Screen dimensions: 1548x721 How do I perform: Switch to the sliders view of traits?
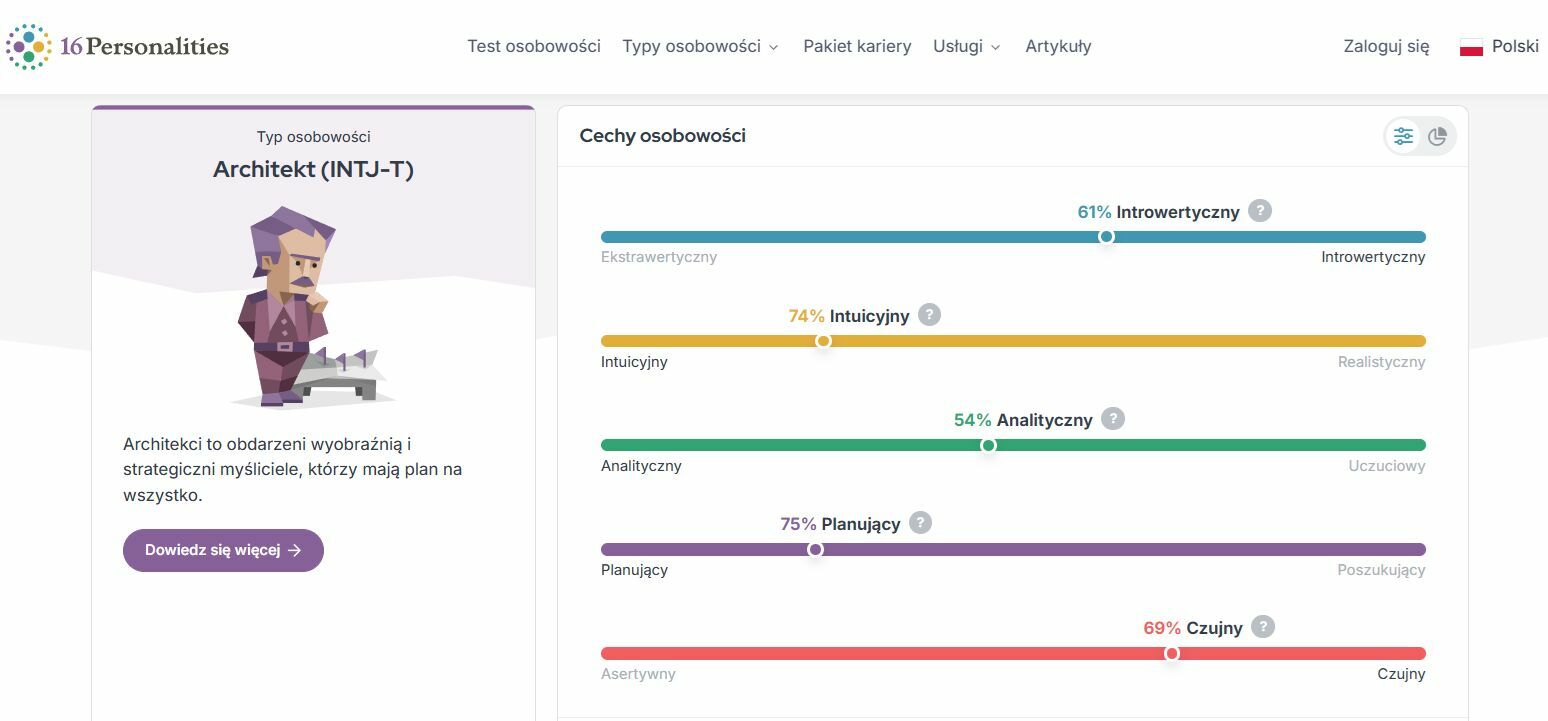click(1404, 136)
